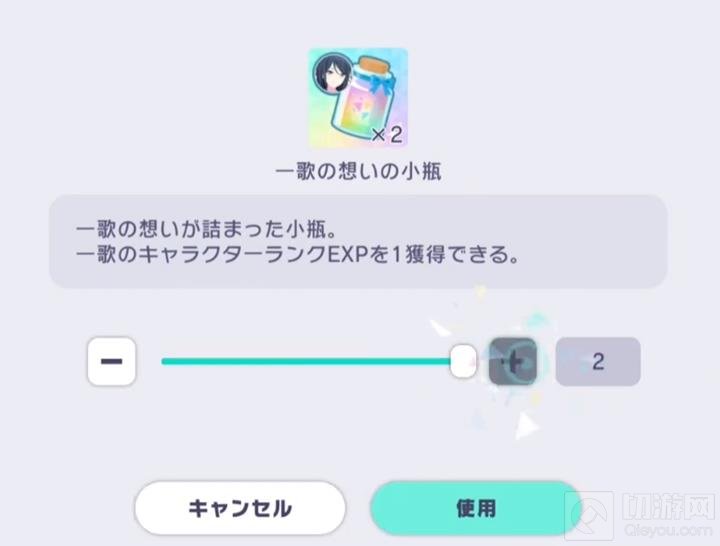Click description line mentioning キャラクターランクEXP
This screenshot has width=720, height=546.
[x=297, y=254]
